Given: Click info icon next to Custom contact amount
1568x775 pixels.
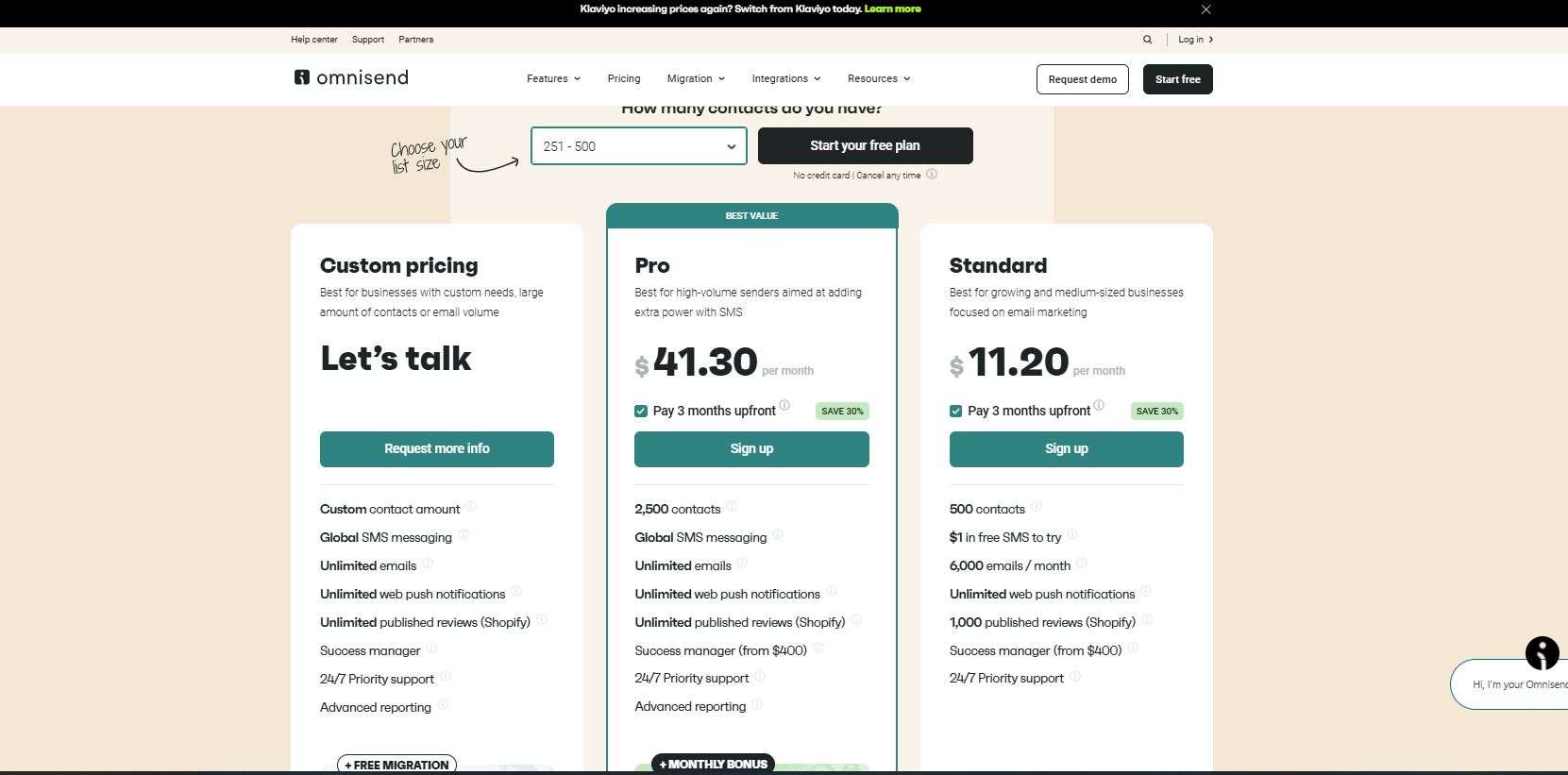Looking at the screenshot, I should pos(471,506).
